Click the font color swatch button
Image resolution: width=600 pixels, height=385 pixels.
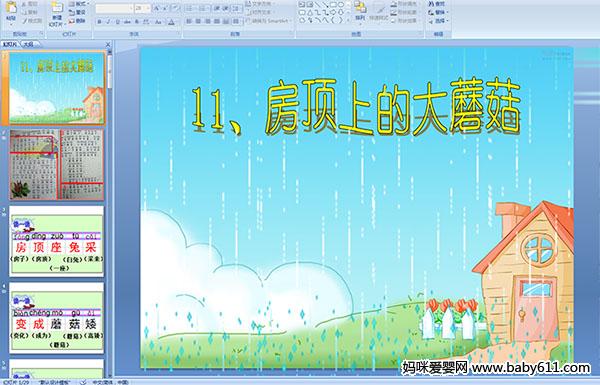[x=171, y=22]
